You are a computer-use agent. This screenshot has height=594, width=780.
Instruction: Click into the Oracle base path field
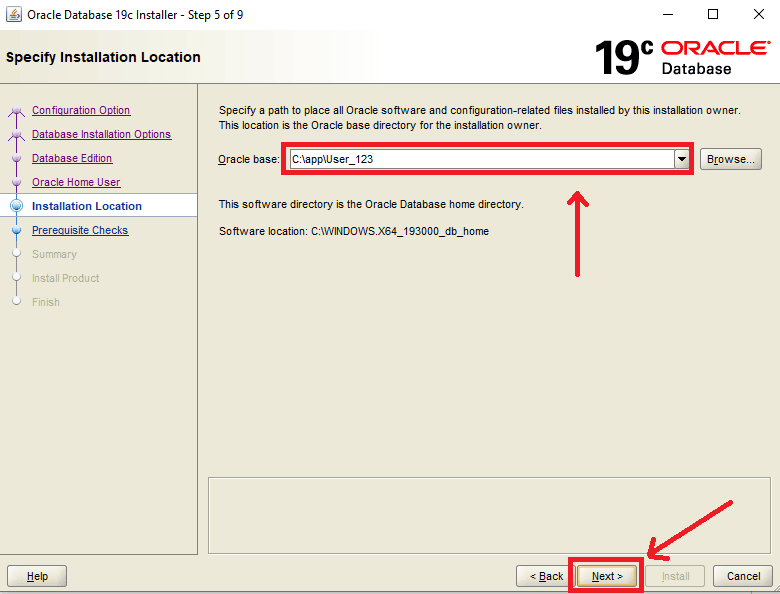point(480,159)
